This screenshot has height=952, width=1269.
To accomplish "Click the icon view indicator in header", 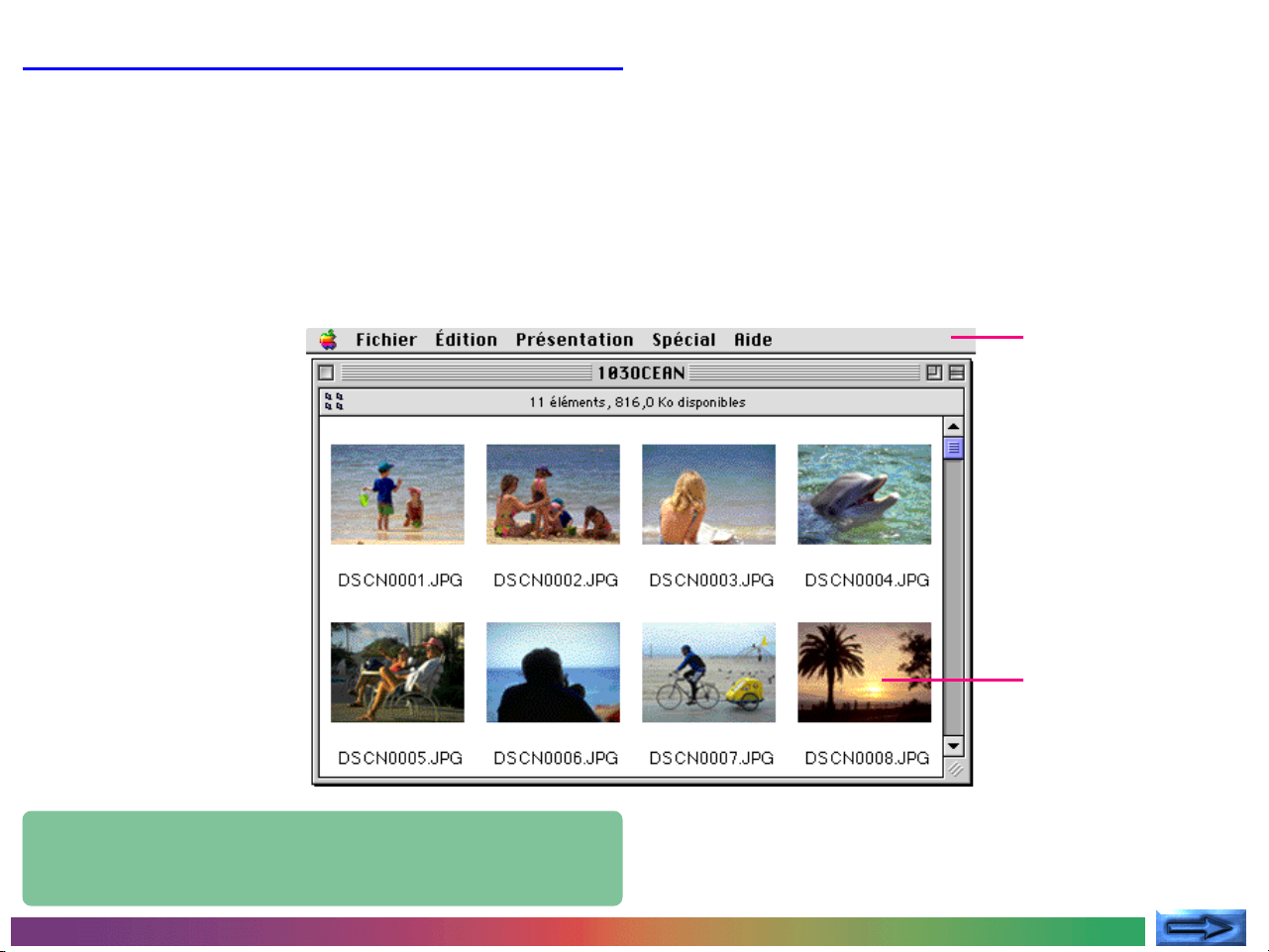I will pos(334,401).
